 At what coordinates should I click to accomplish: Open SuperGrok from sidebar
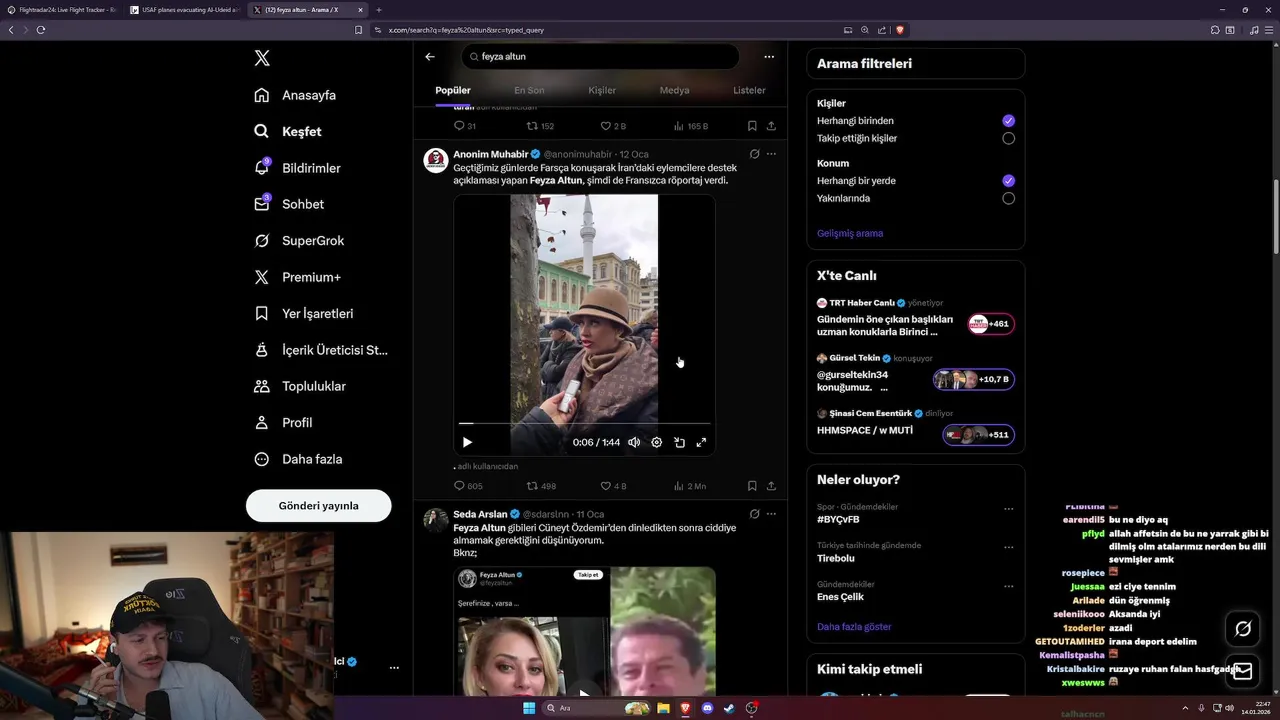coord(299,241)
